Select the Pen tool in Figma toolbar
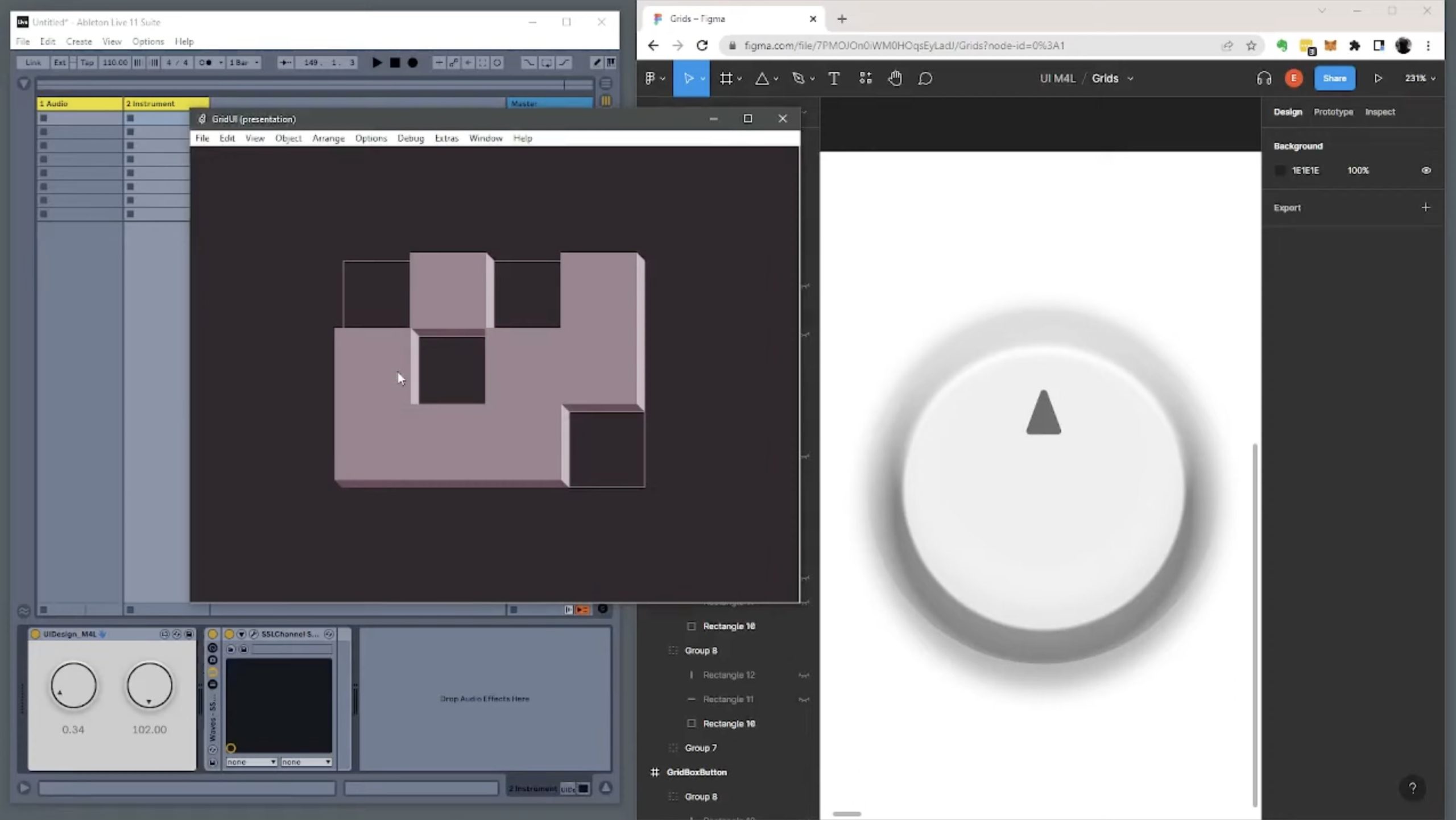The image size is (1456, 820). 799,78
